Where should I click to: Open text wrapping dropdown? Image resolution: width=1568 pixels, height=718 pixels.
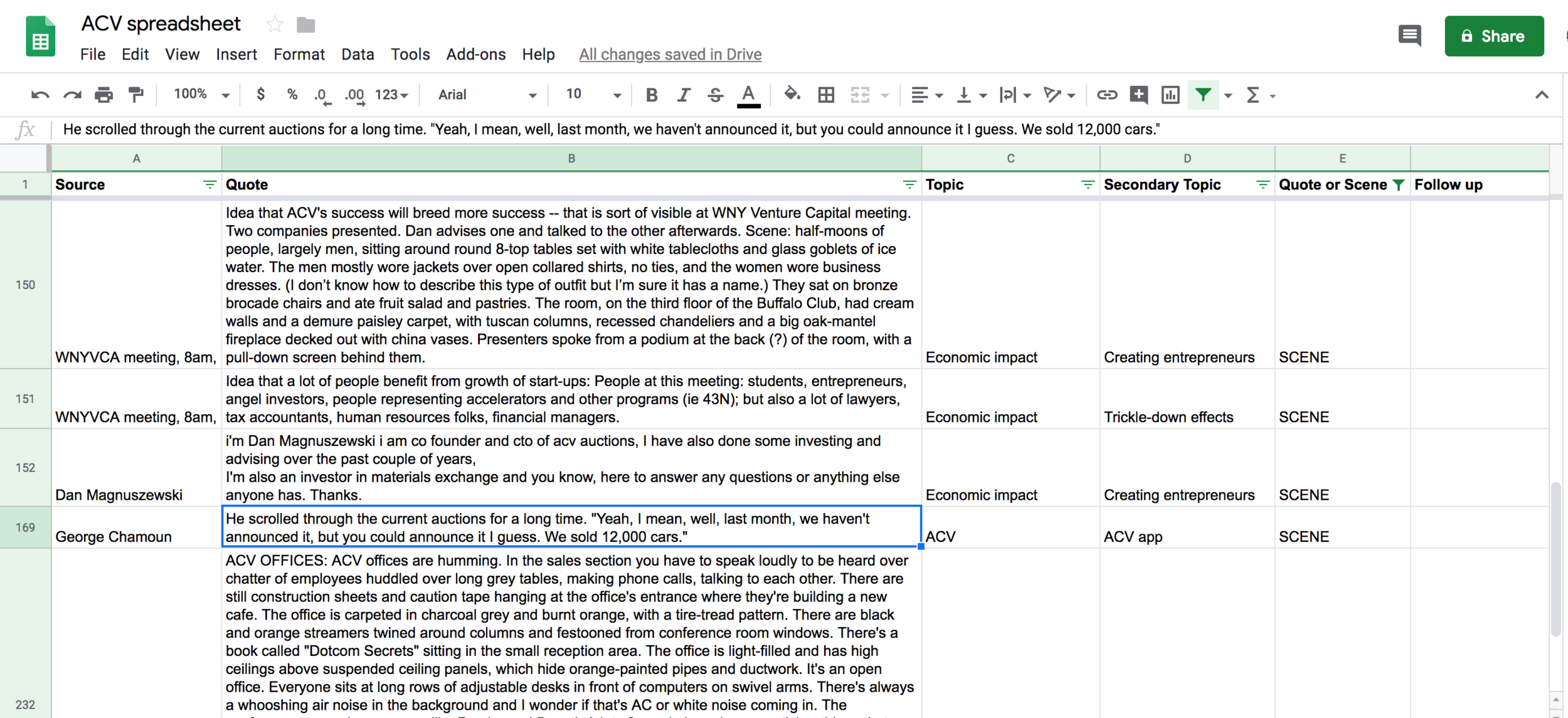click(1015, 95)
